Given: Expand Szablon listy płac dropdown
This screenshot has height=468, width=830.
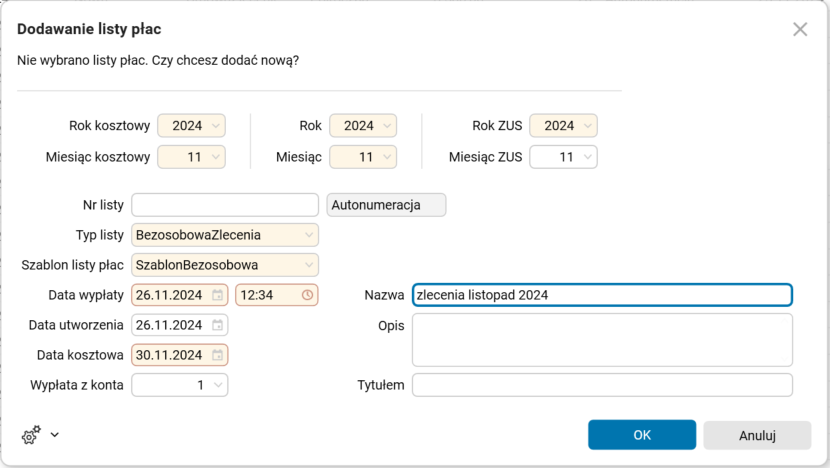Looking at the screenshot, I should pos(309,265).
